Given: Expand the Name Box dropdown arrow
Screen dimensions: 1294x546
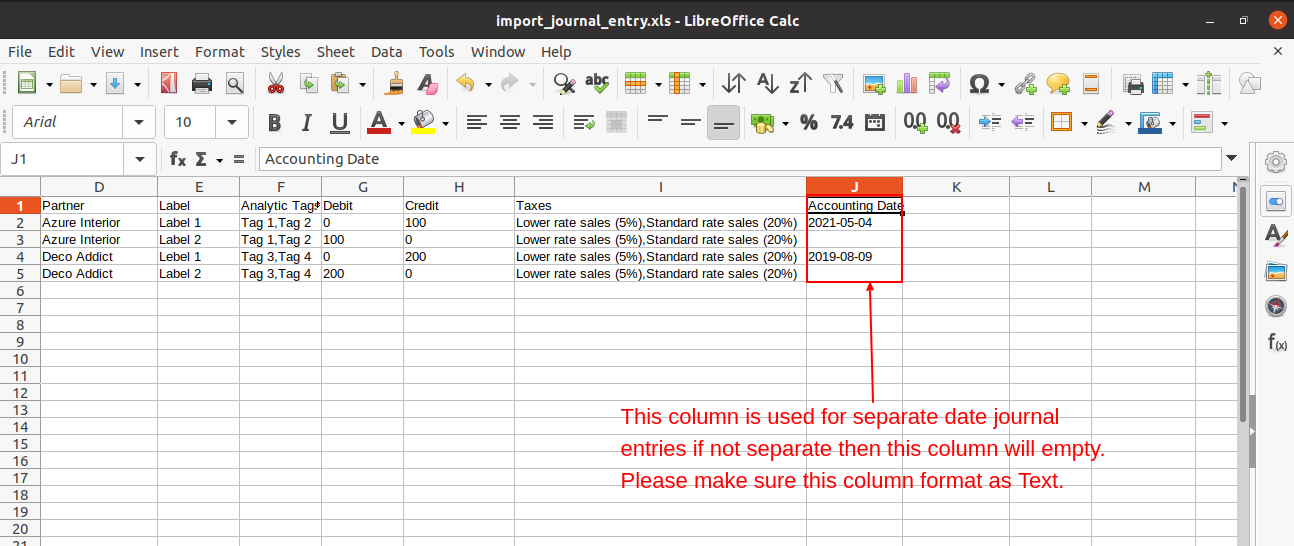Looking at the screenshot, I should pos(138,158).
